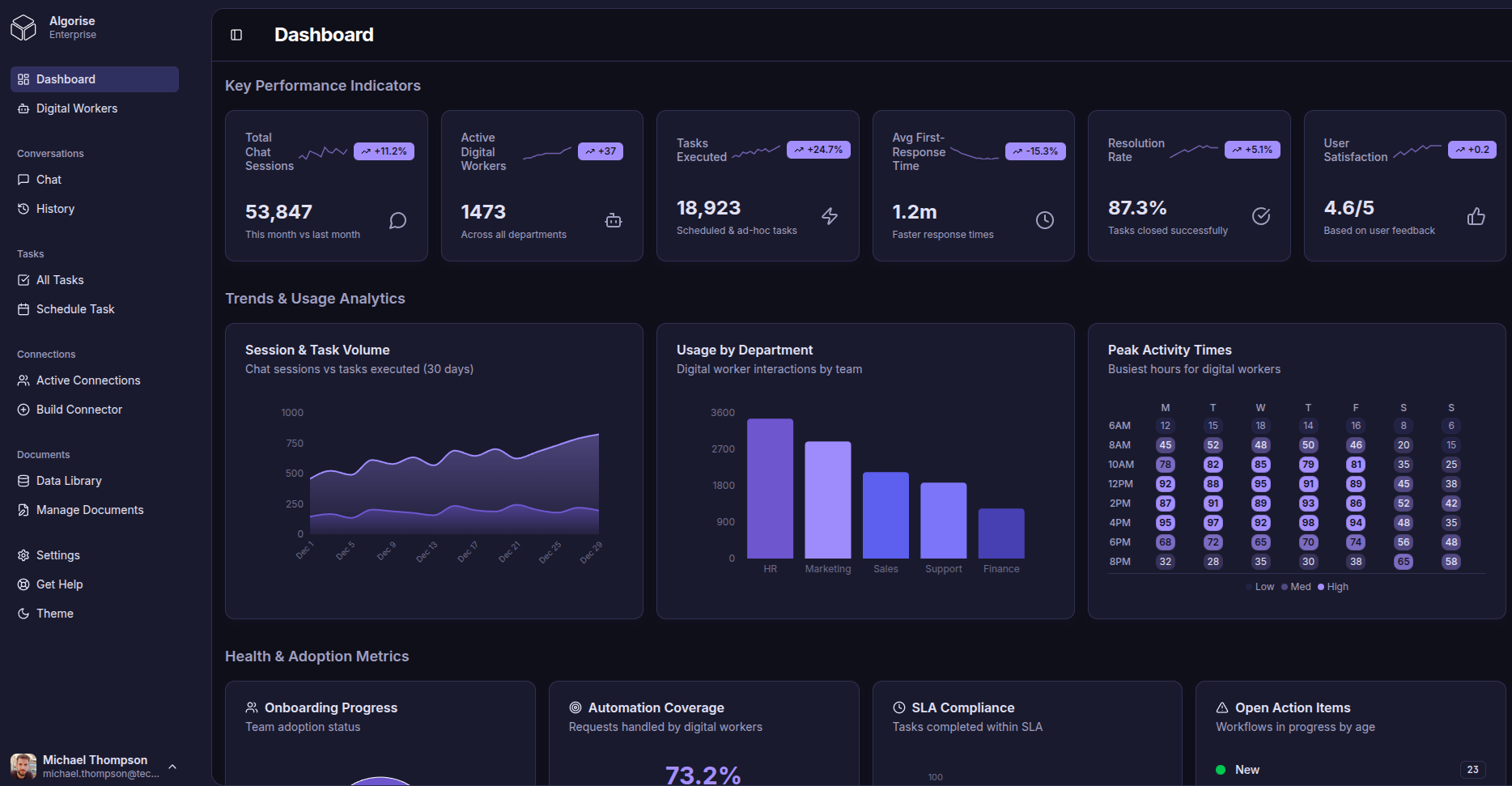Click Monday 4PM heatmap cell showing 95
The image size is (1512, 786).
(1166, 523)
